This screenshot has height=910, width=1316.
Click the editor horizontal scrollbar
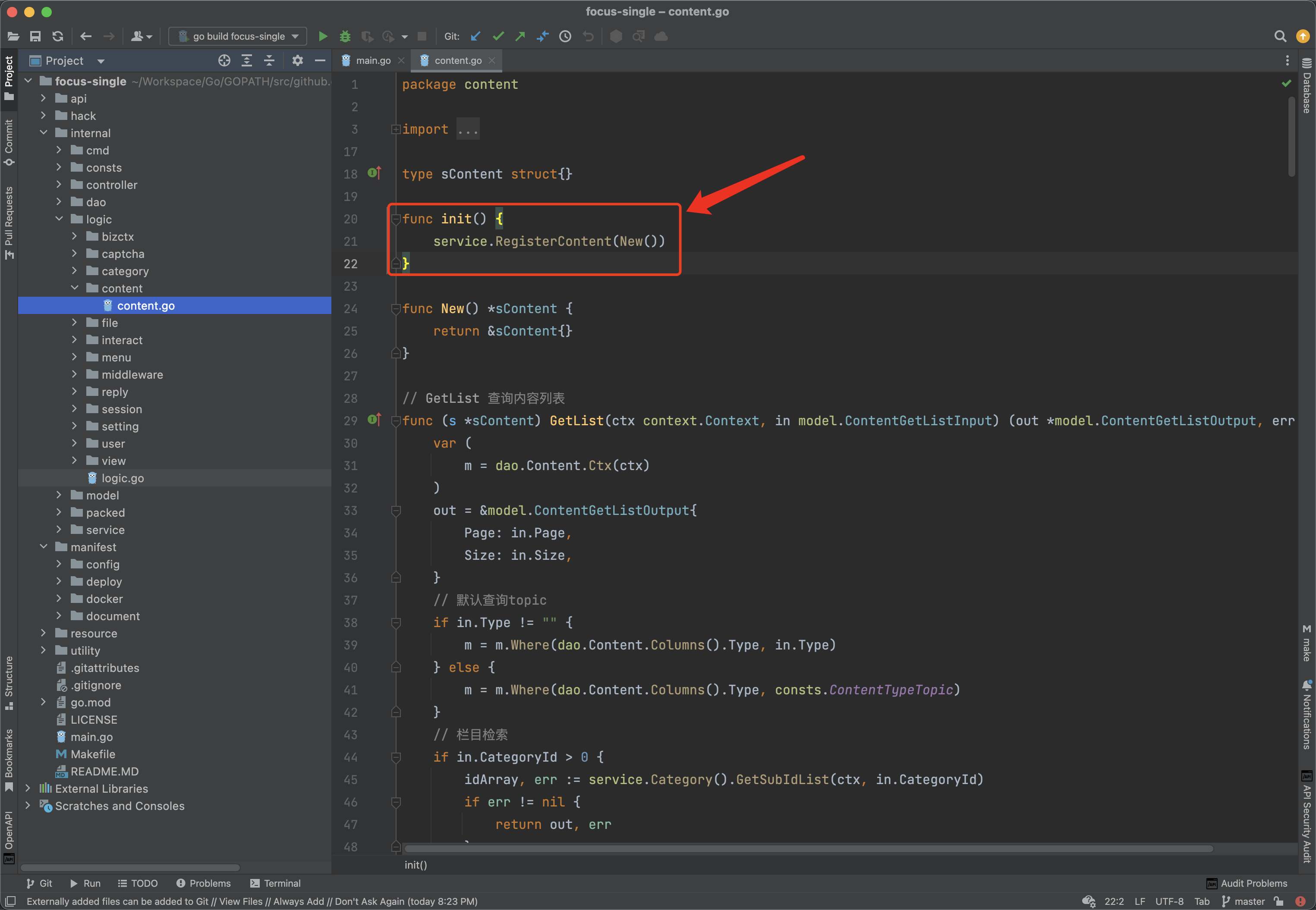(799, 848)
